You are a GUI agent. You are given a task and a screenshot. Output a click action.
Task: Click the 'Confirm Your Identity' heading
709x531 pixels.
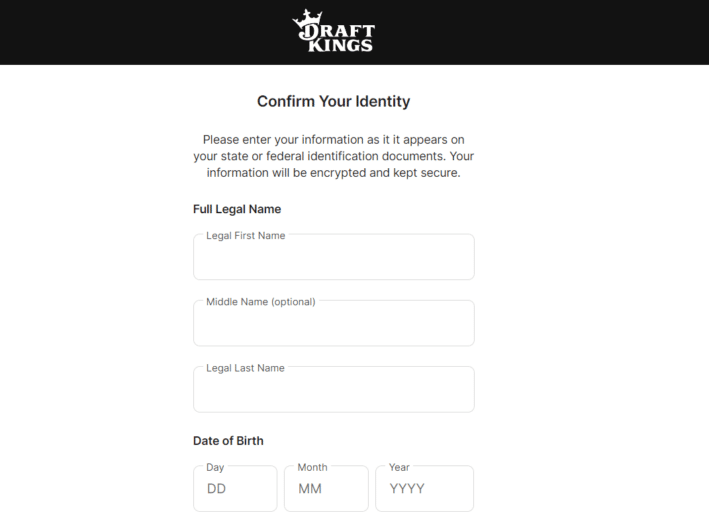coord(334,101)
